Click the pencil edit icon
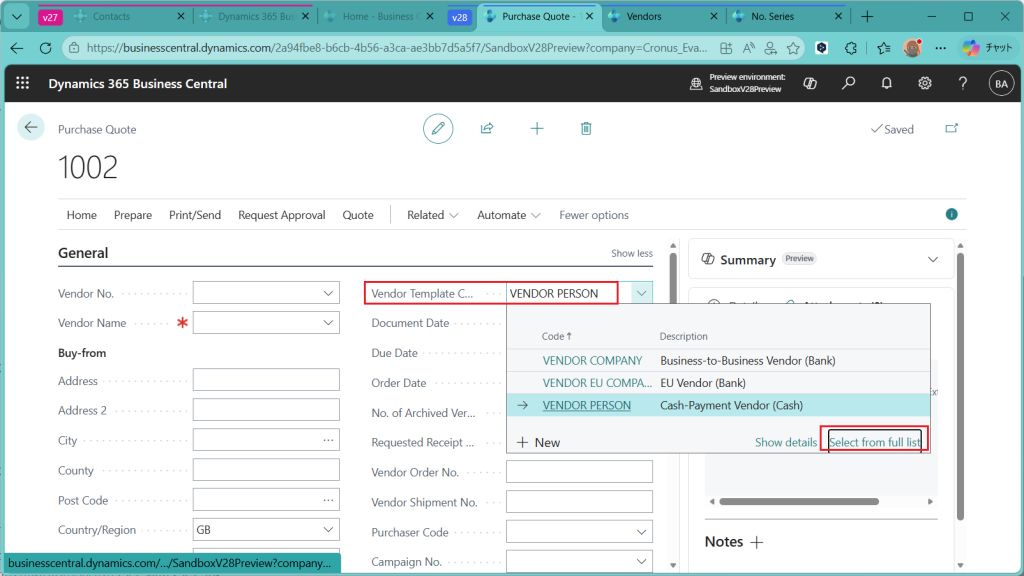The width and height of the screenshot is (1024, 576). [437, 128]
